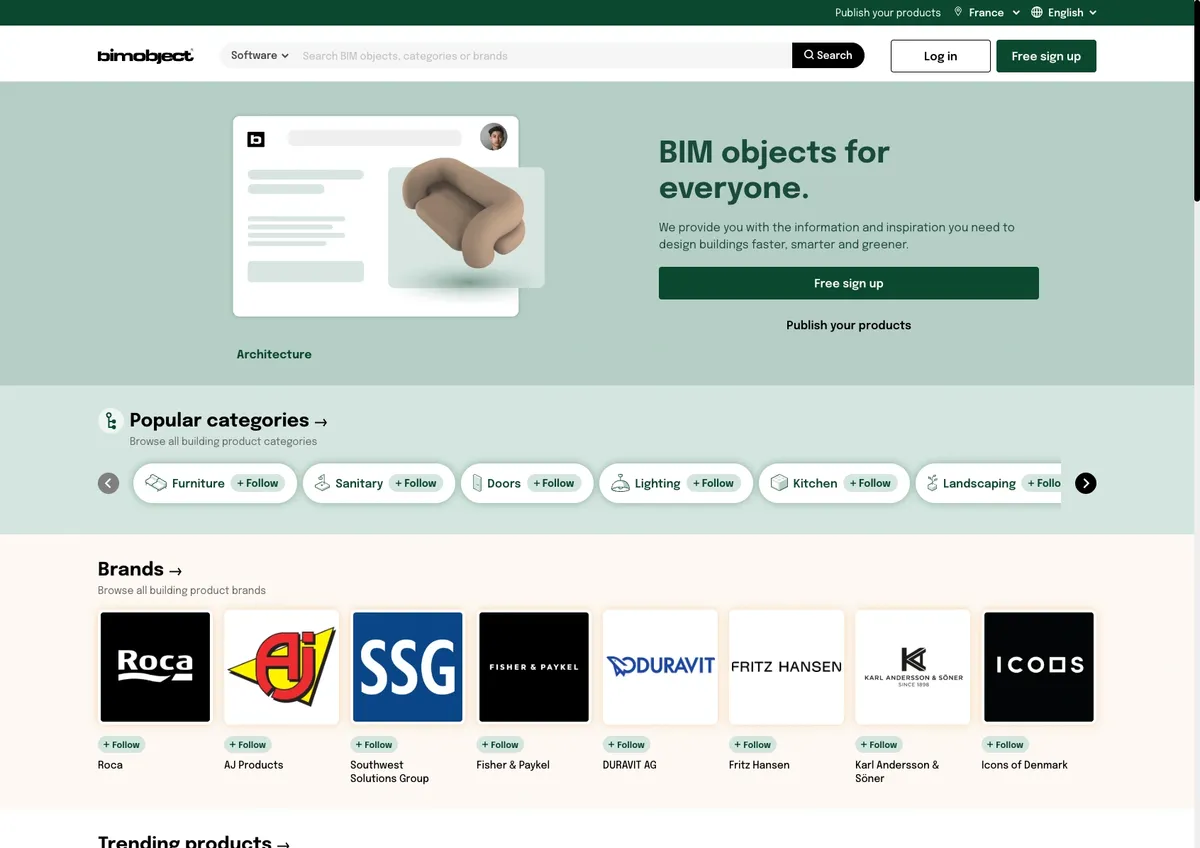This screenshot has height=848, width=1200.
Task: Follow the Furniture category
Action: point(258,483)
